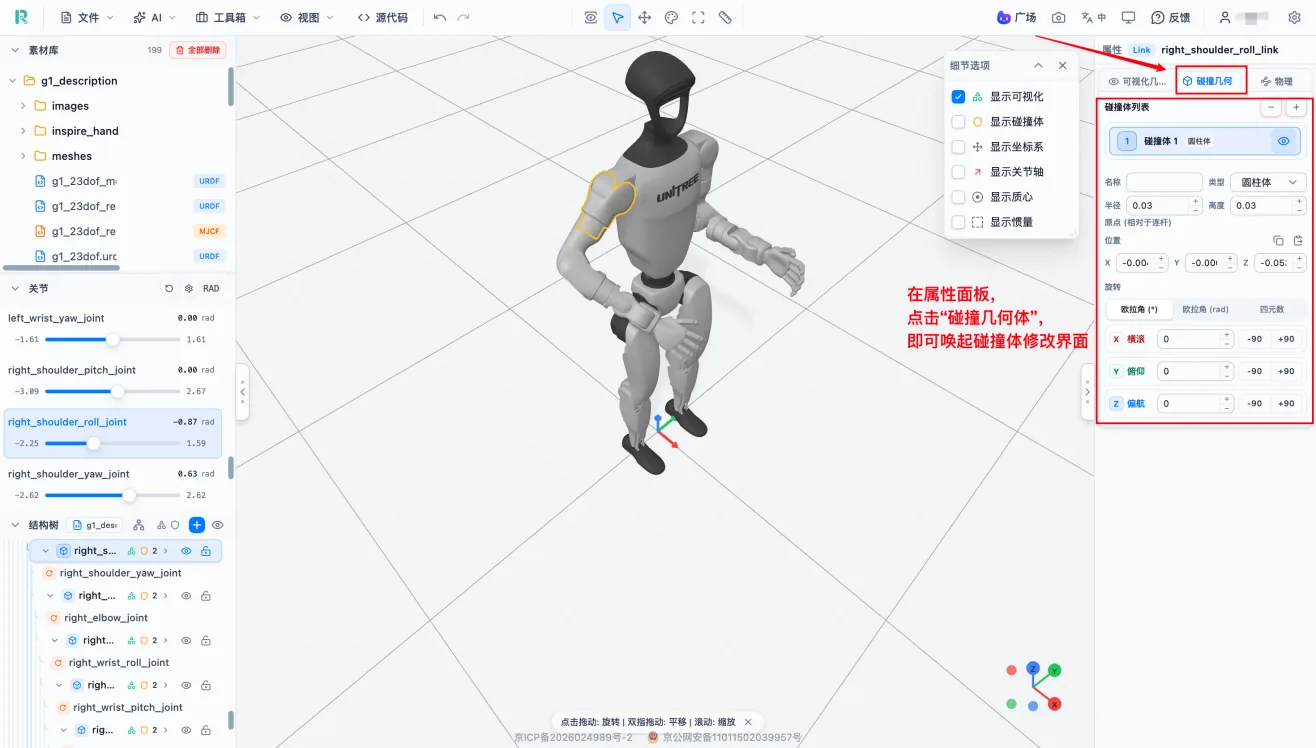
Task: Close the 细节选项 panel
Action: tap(1062, 65)
